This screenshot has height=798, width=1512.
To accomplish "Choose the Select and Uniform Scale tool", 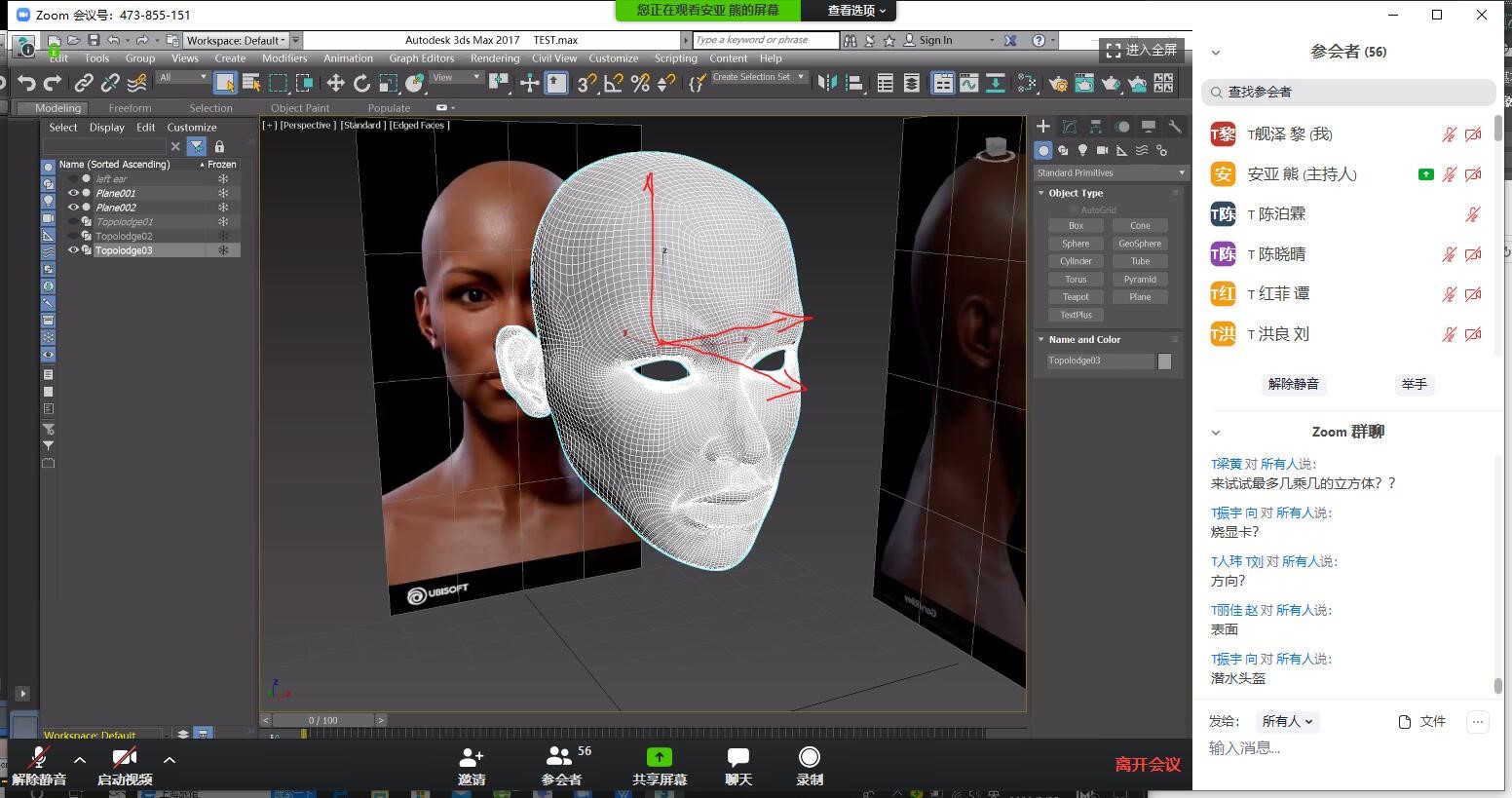I will pos(388,84).
